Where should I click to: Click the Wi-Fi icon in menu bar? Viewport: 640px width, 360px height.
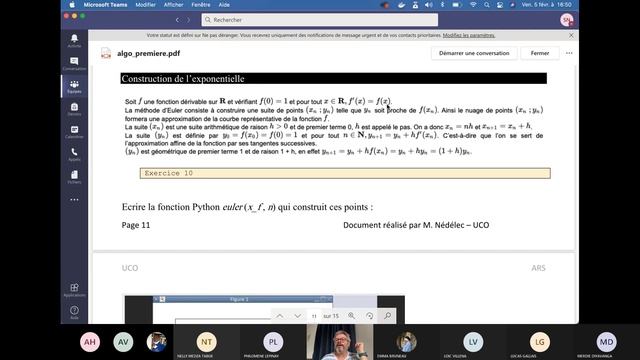473,5
